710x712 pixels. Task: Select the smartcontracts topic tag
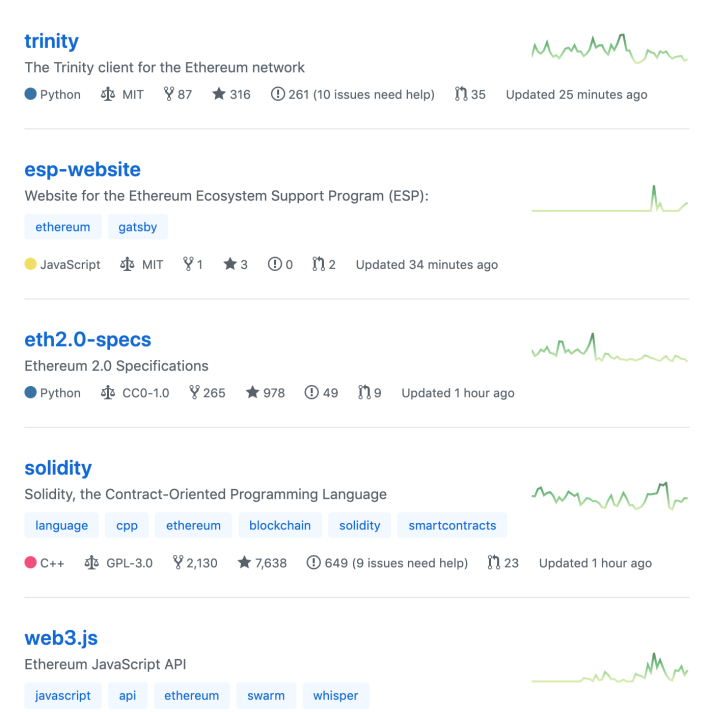(x=452, y=525)
